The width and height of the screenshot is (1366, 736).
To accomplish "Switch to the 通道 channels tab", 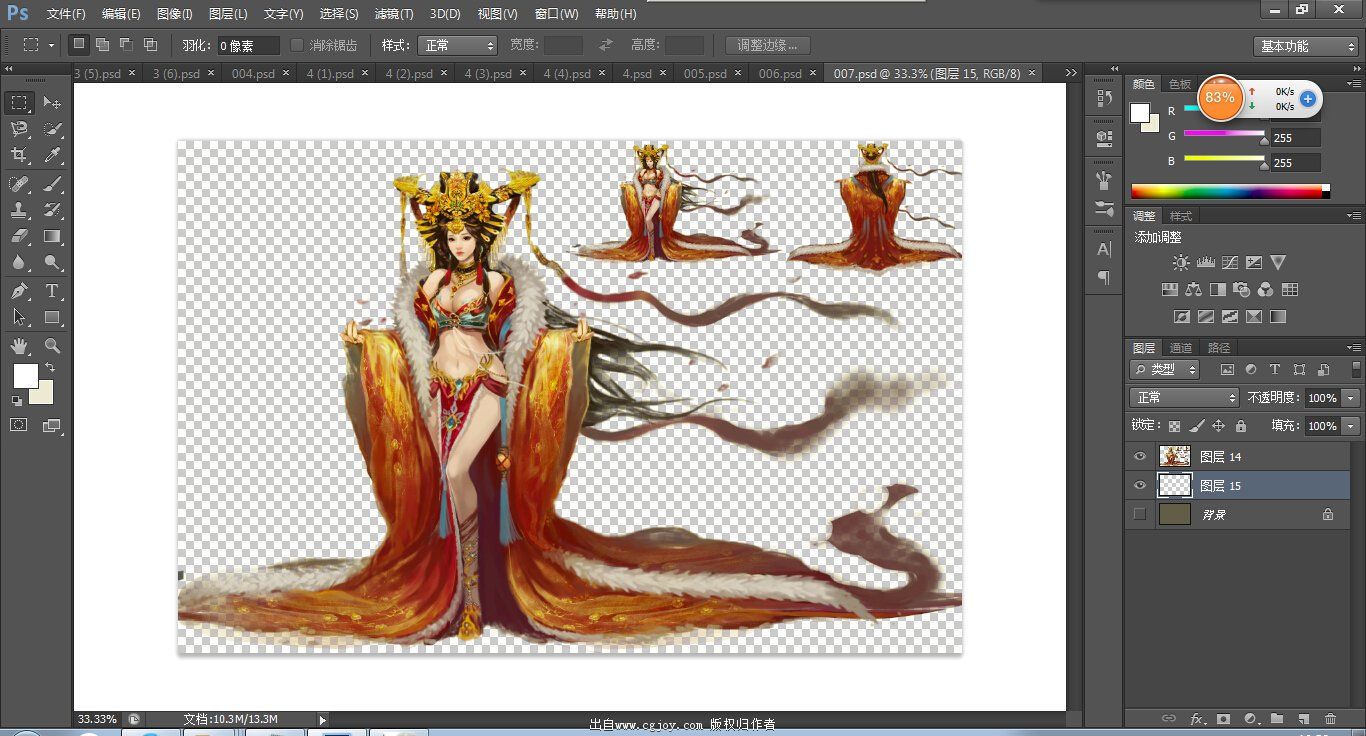I will click(x=1181, y=348).
